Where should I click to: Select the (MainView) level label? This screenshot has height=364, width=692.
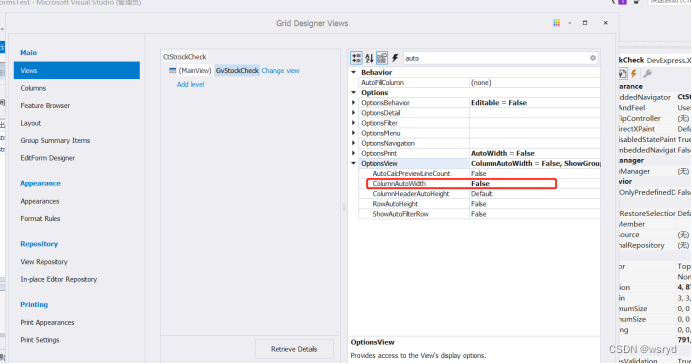click(x=195, y=71)
